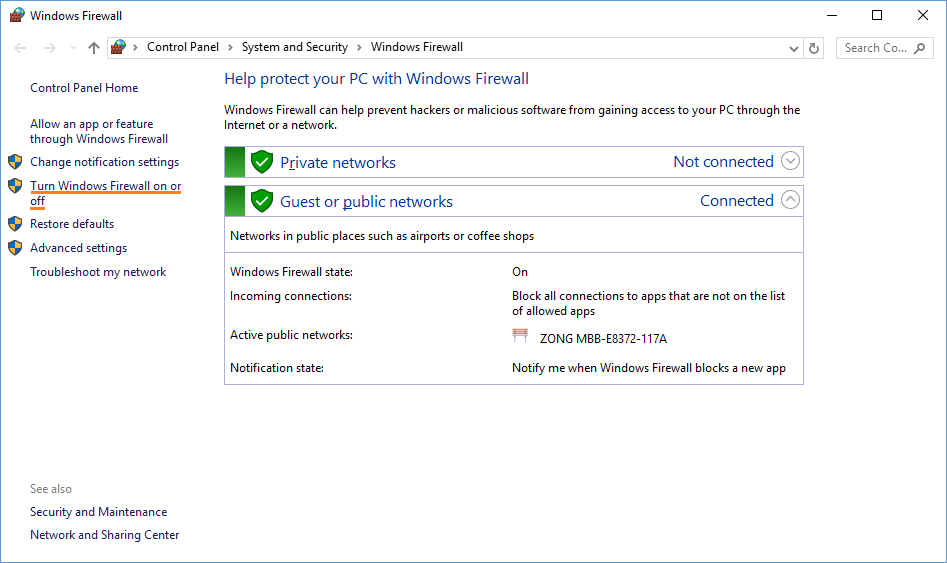Screen dimensions: 947x563
Task: Open System and Security breadcrumb
Action: click(x=295, y=47)
